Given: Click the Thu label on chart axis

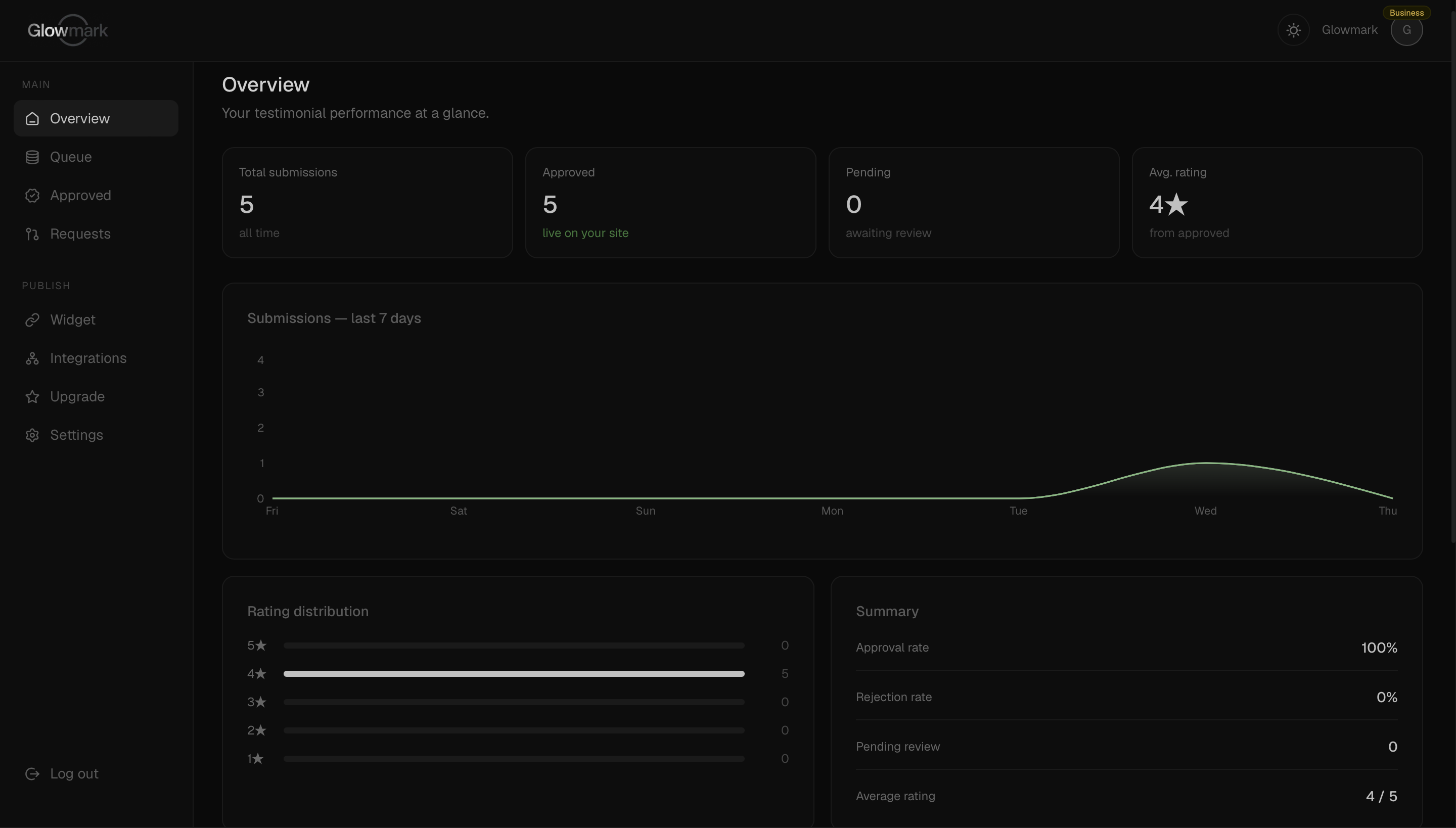Looking at the screenshot, I should click(1388, 511).
